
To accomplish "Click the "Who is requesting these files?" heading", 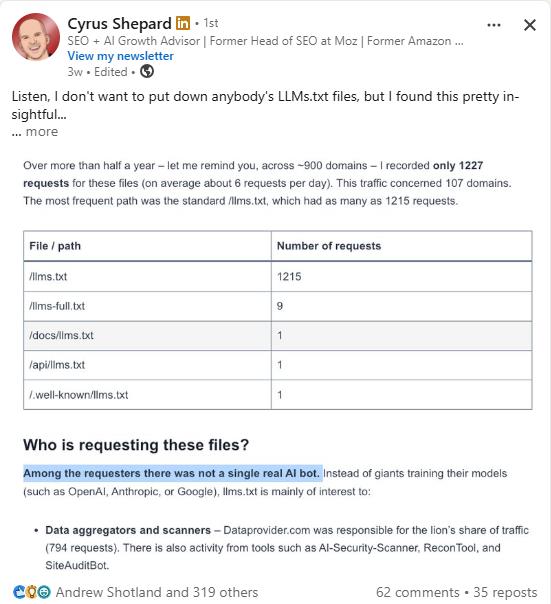I will coord(136,445).
